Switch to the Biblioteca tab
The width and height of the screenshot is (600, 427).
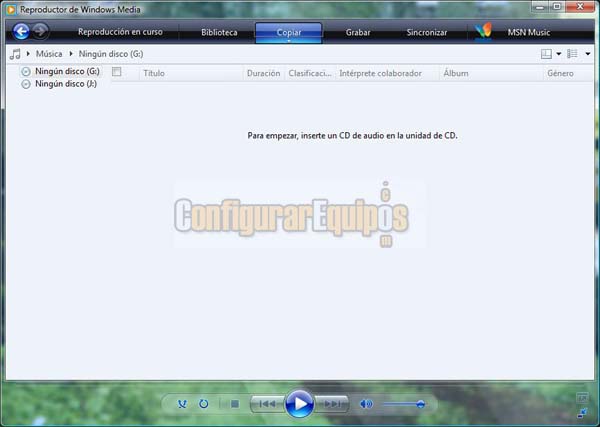pyautogui.click(x=219, y=33)
